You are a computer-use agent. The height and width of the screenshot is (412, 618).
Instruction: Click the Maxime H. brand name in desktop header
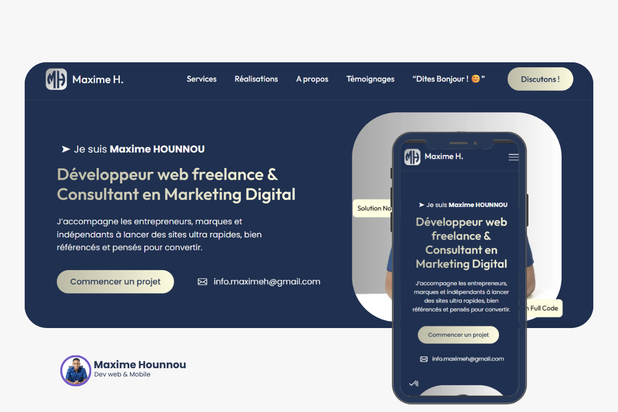point(98,80)
